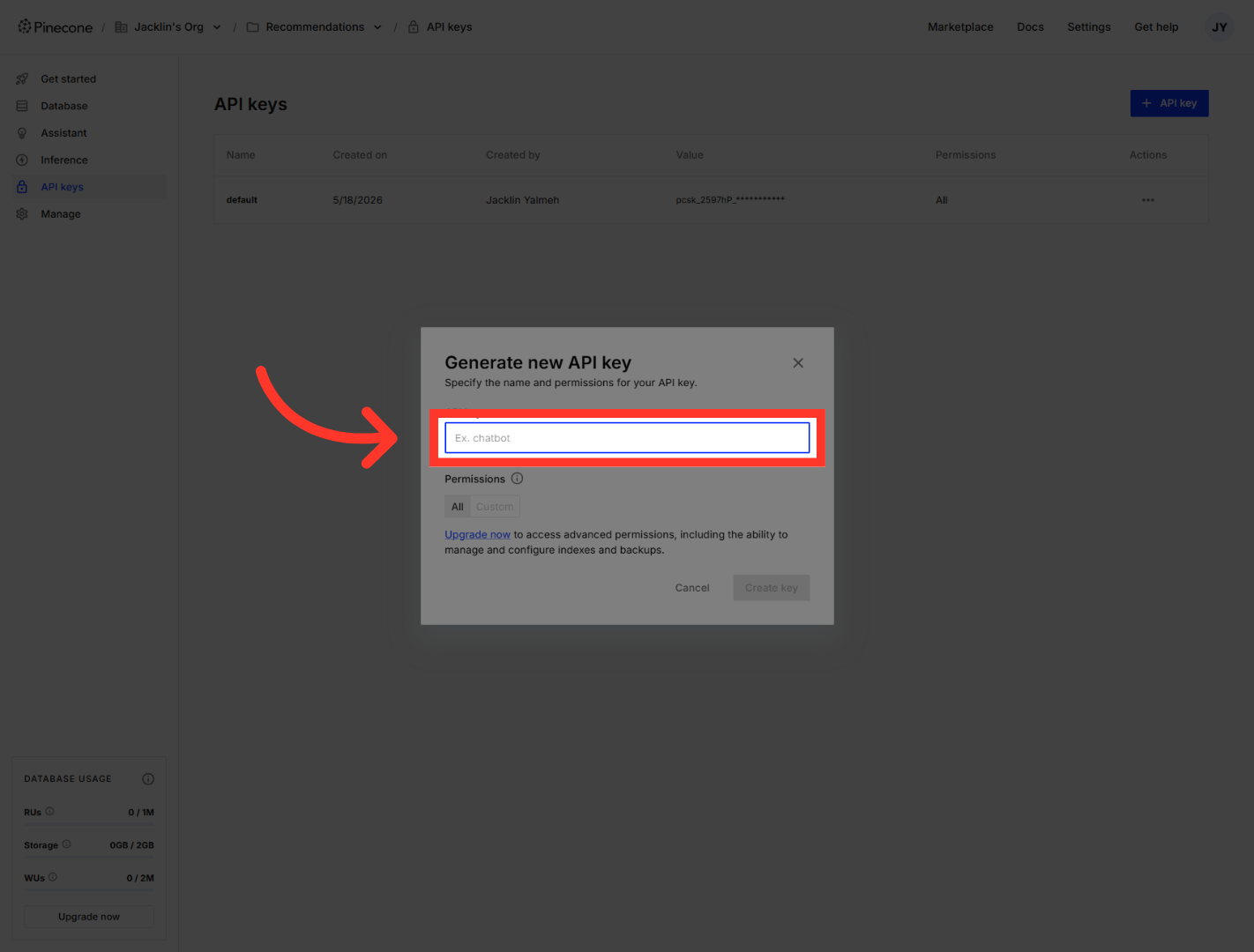Click the 0 / 1M RUs usage value
Screen dimensions: 1254x952
[141, 813]
